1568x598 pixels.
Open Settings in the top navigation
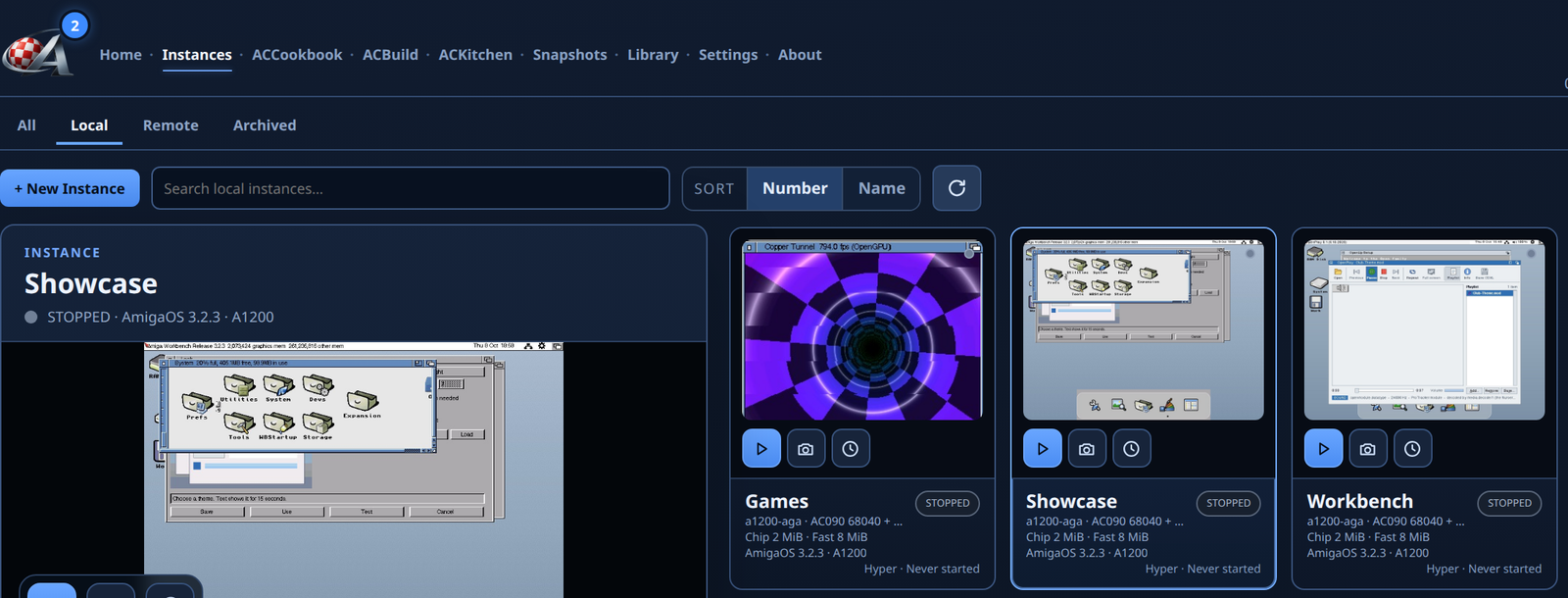pos(728,55)
